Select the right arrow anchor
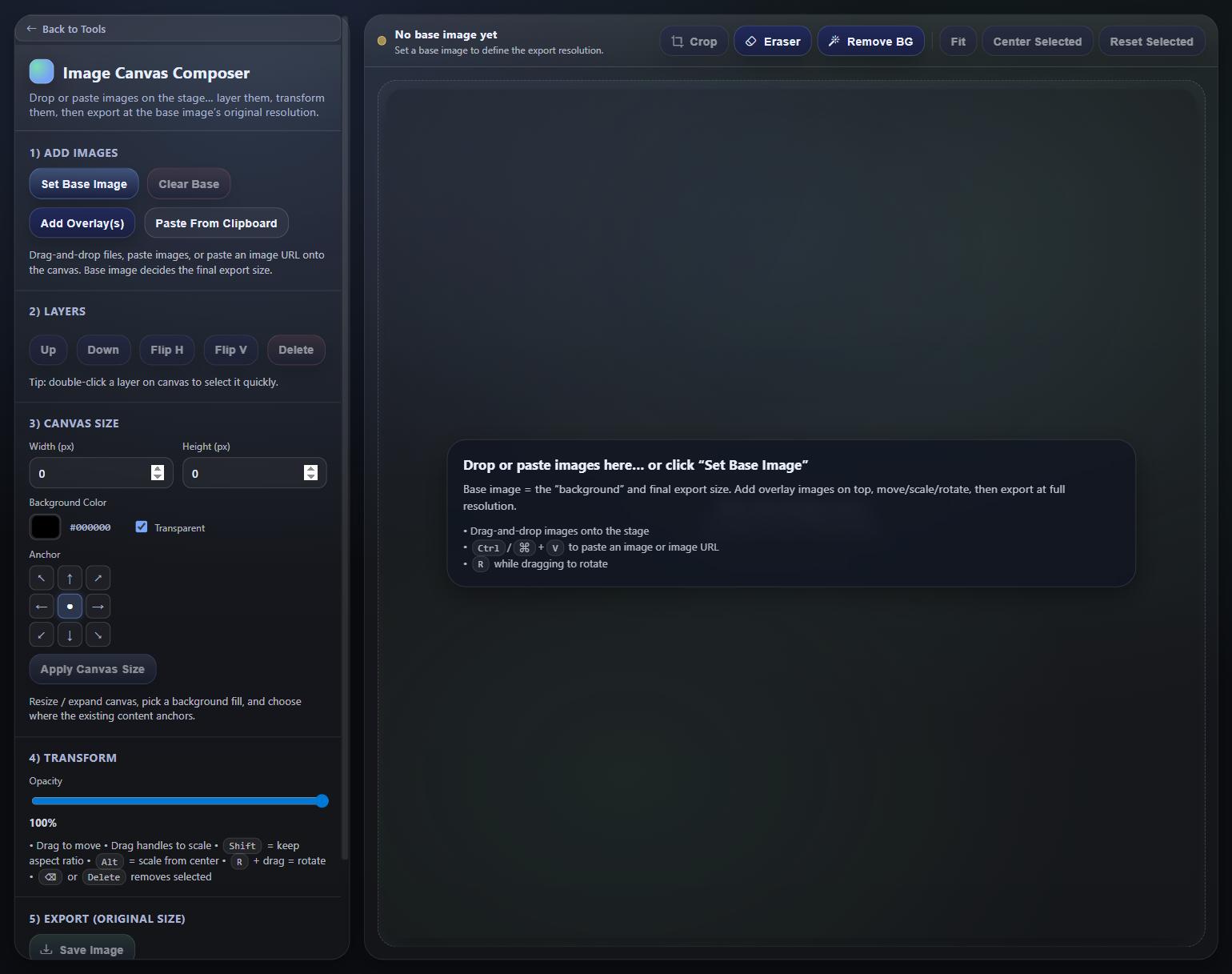The width and height of the screenshot is (1232, 974). [98, 607]
